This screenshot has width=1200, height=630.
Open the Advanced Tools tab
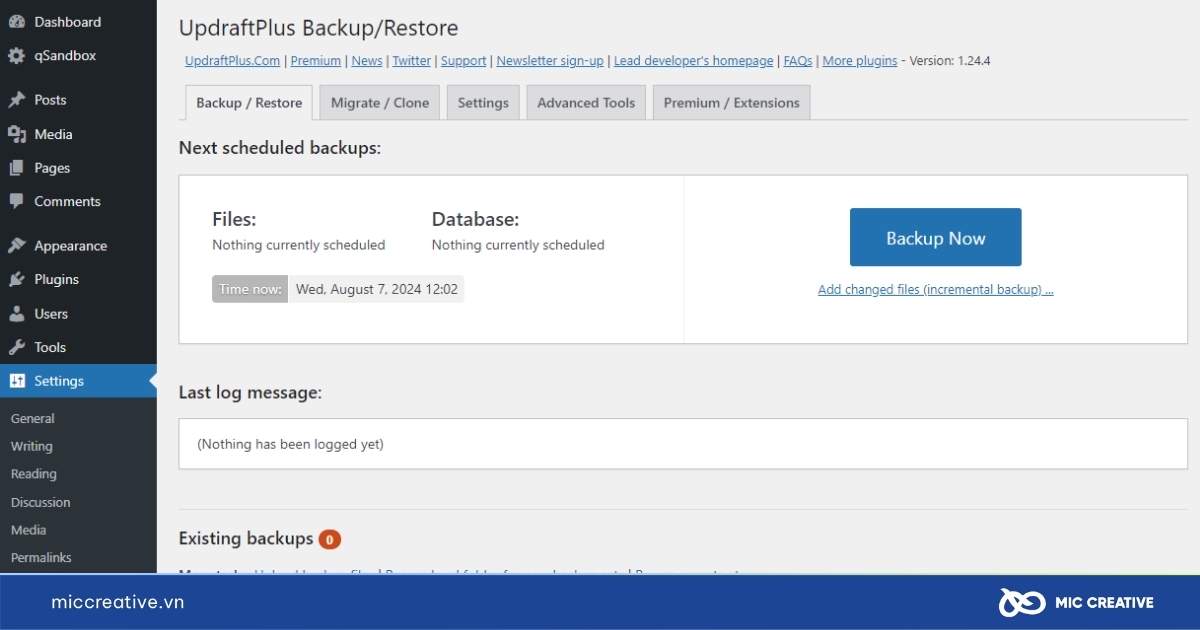(586, 103)
